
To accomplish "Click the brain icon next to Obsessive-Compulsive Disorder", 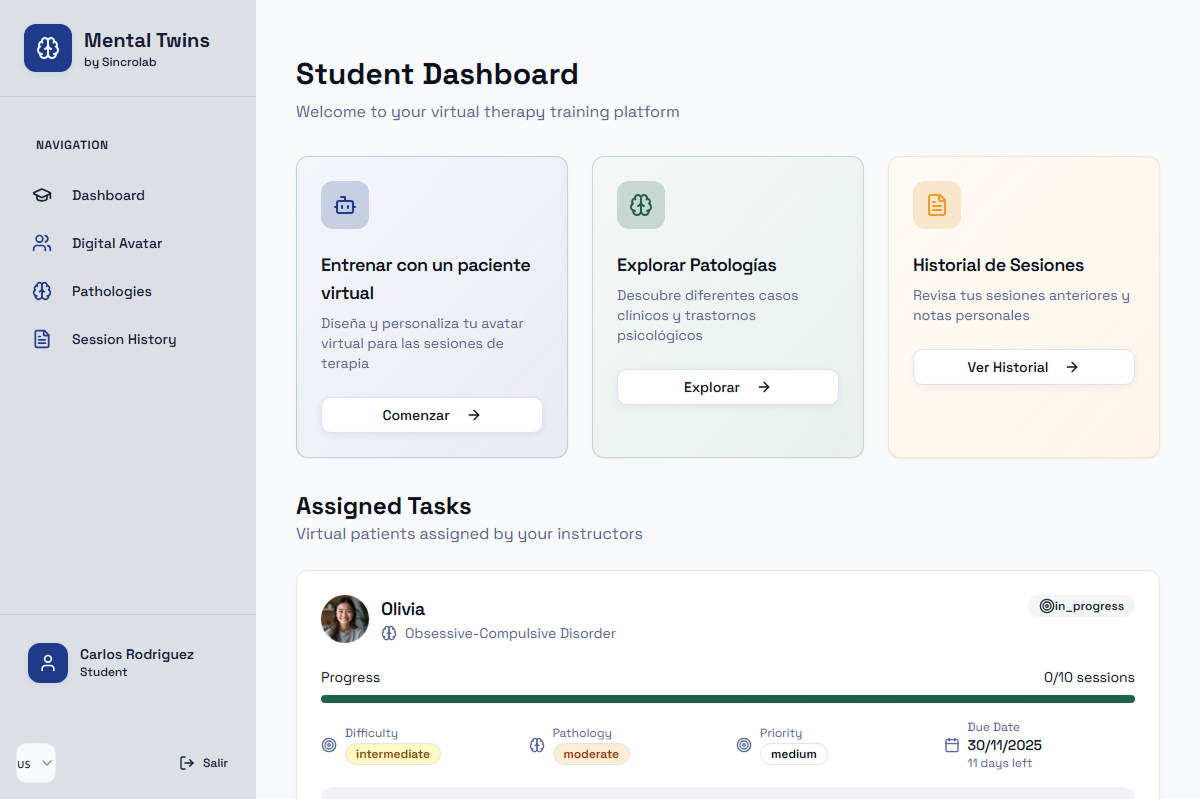I will [x=389, y=633].
